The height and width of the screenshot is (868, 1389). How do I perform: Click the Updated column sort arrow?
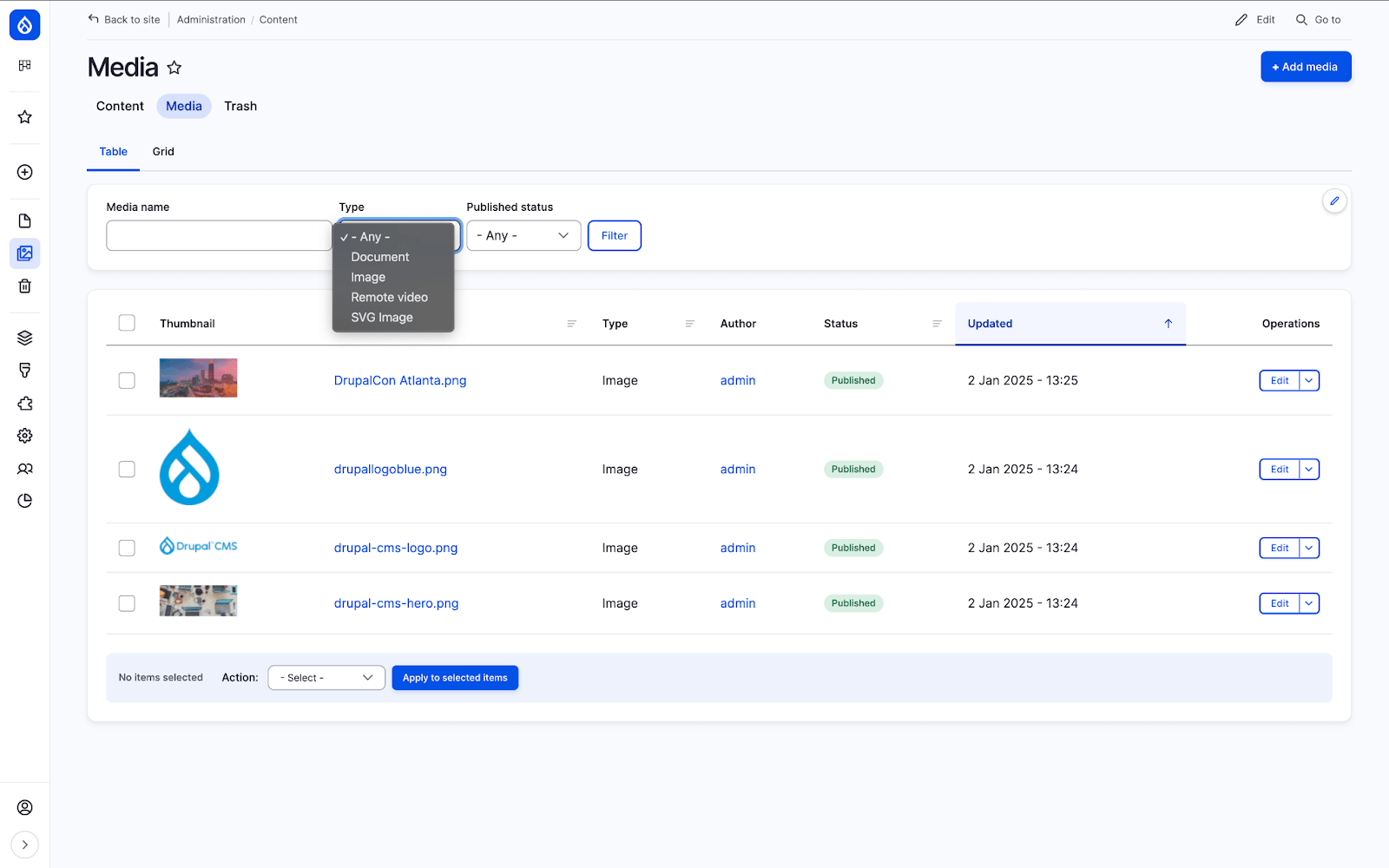(1168, 324)
